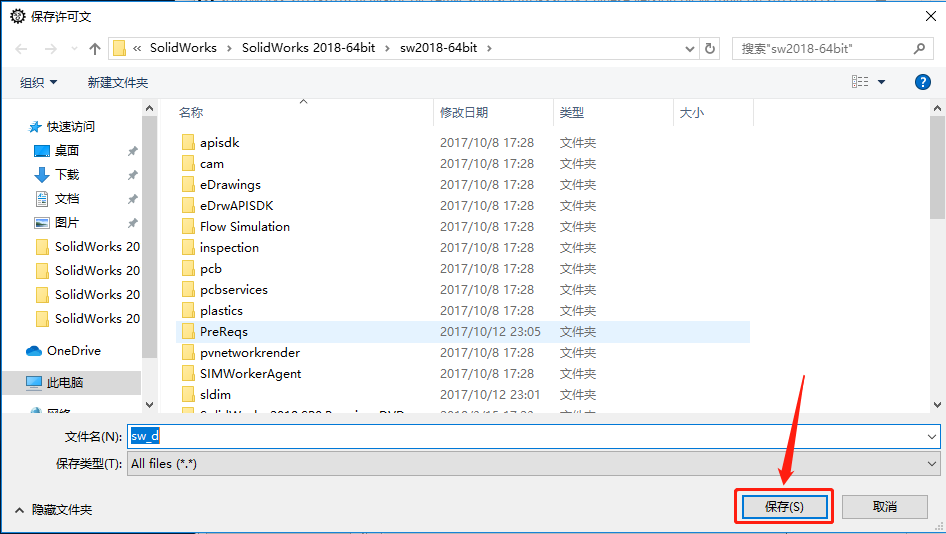Change the view layout icon
Screen dimensions: 946x534
(x=860, y=82)
